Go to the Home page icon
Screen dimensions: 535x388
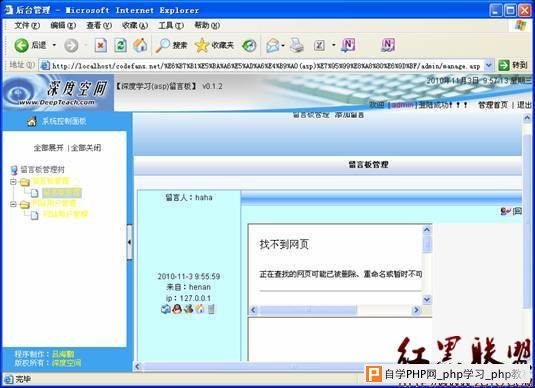coord(140,45)
